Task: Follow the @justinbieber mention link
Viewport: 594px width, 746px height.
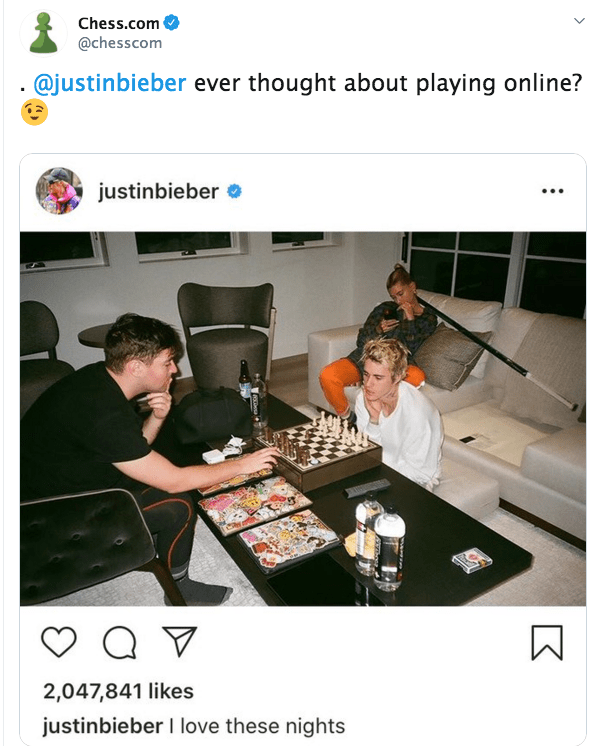Action: pos(109,83)
